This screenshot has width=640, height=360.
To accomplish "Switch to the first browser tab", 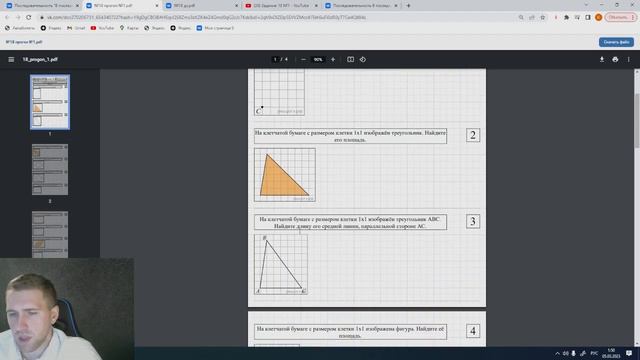I will click(41, 6).
